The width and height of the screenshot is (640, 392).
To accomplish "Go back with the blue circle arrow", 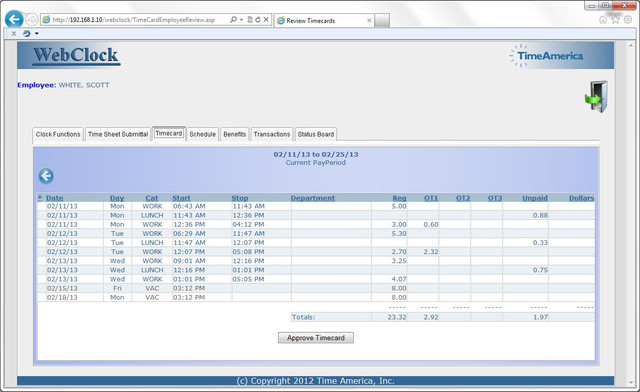I will pos(46,176).
